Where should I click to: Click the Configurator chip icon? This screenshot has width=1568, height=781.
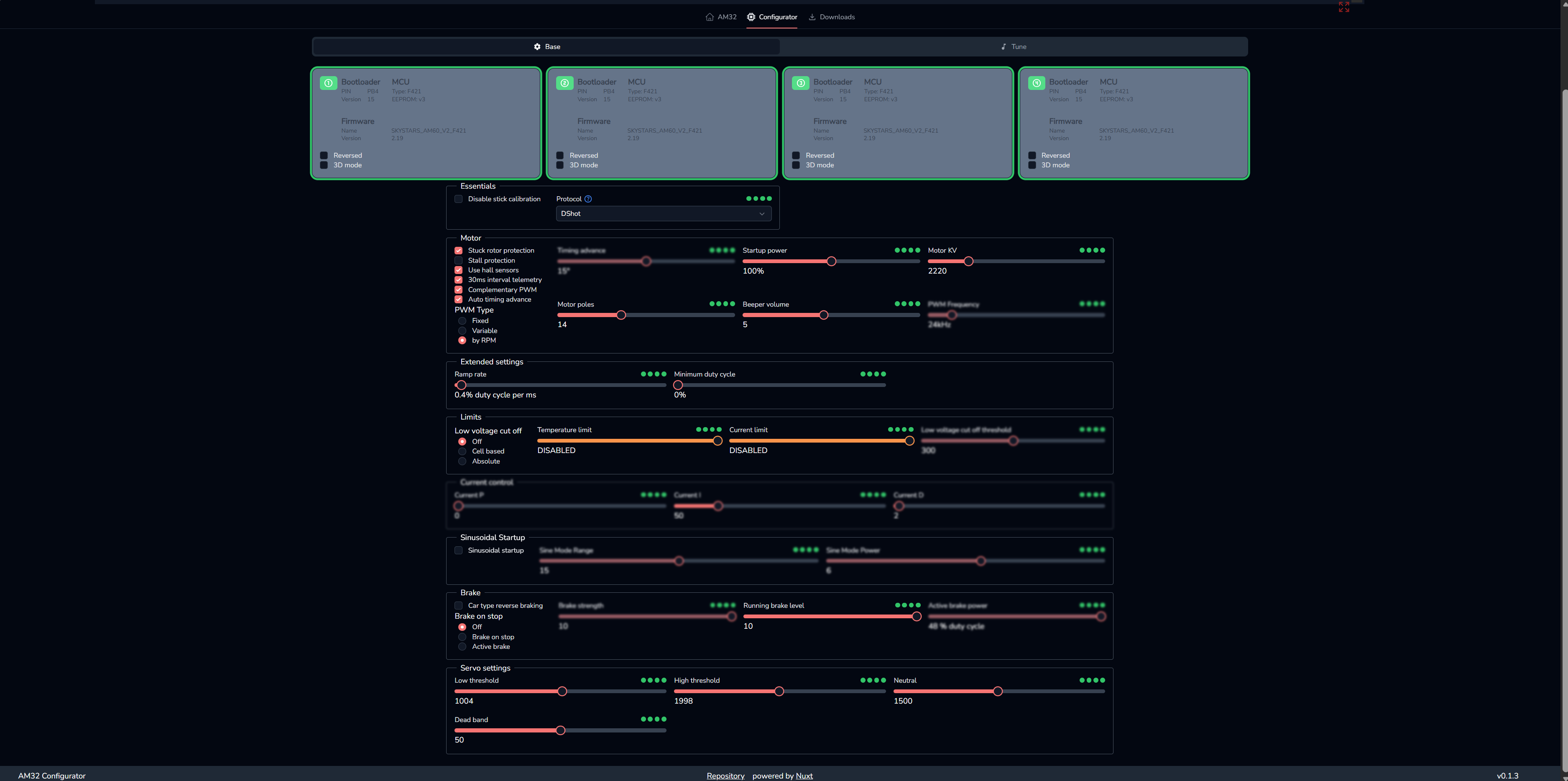tap(751, 17)
